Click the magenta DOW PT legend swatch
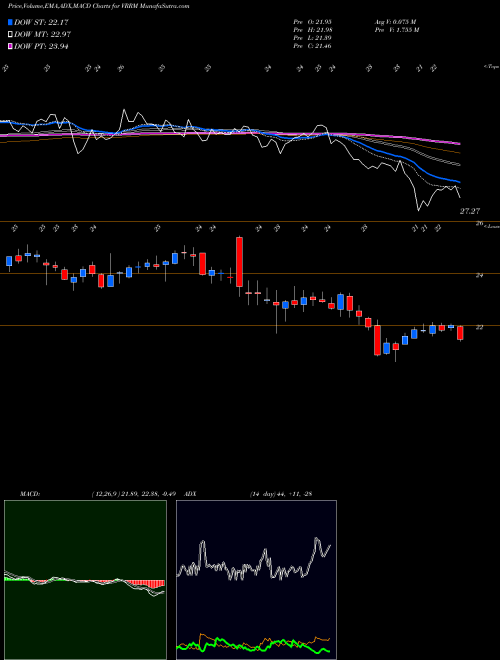 (x=11, y=46)
